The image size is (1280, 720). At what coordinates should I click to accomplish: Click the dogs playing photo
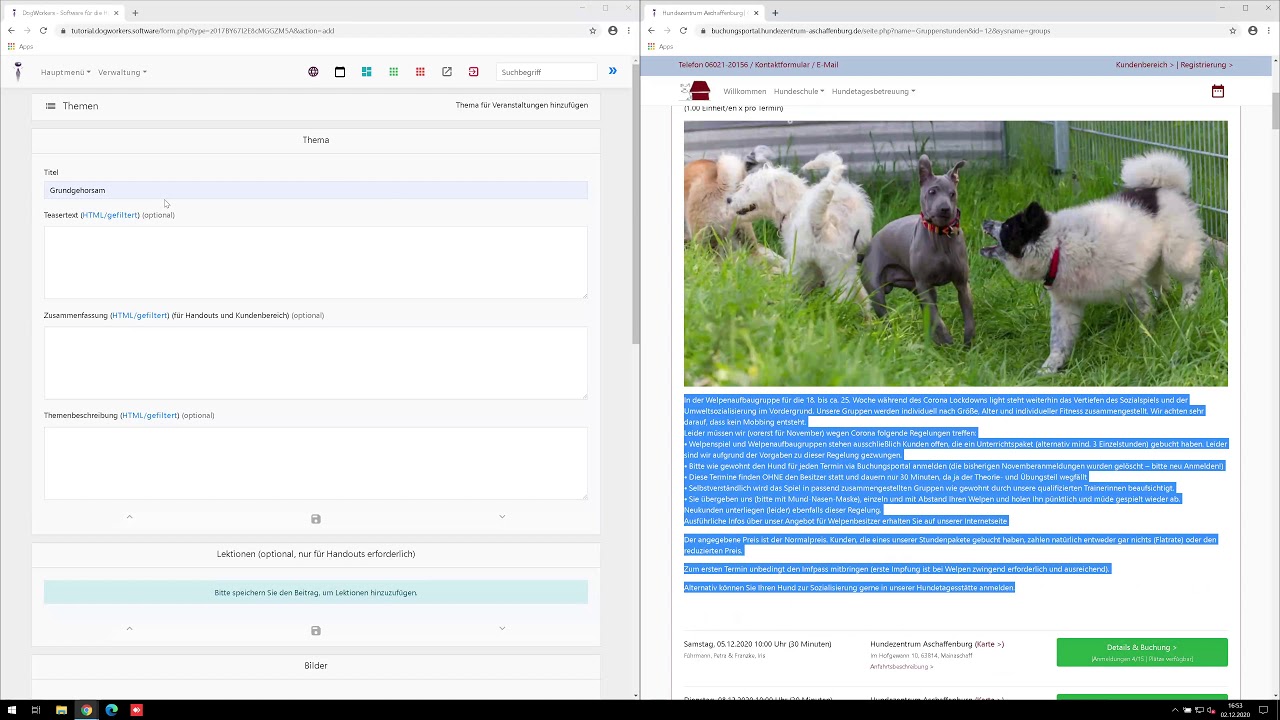(956, 254)
